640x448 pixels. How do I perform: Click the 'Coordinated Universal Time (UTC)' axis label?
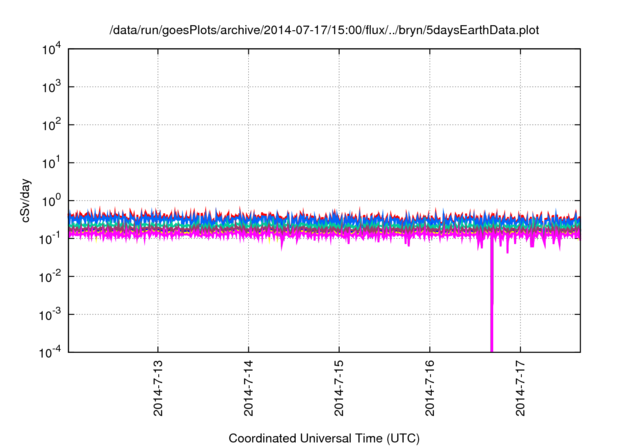tap(324, 438)
